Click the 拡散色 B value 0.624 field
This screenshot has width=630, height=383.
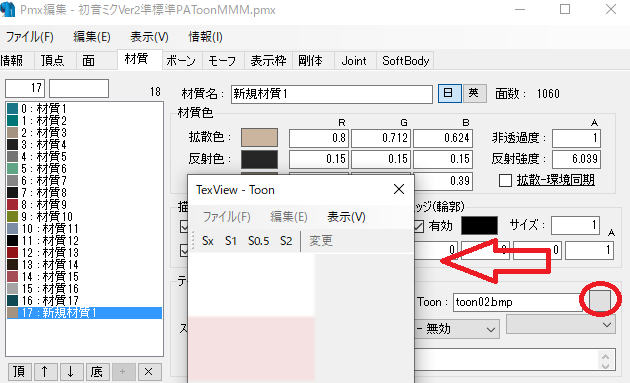coord(443,138)
